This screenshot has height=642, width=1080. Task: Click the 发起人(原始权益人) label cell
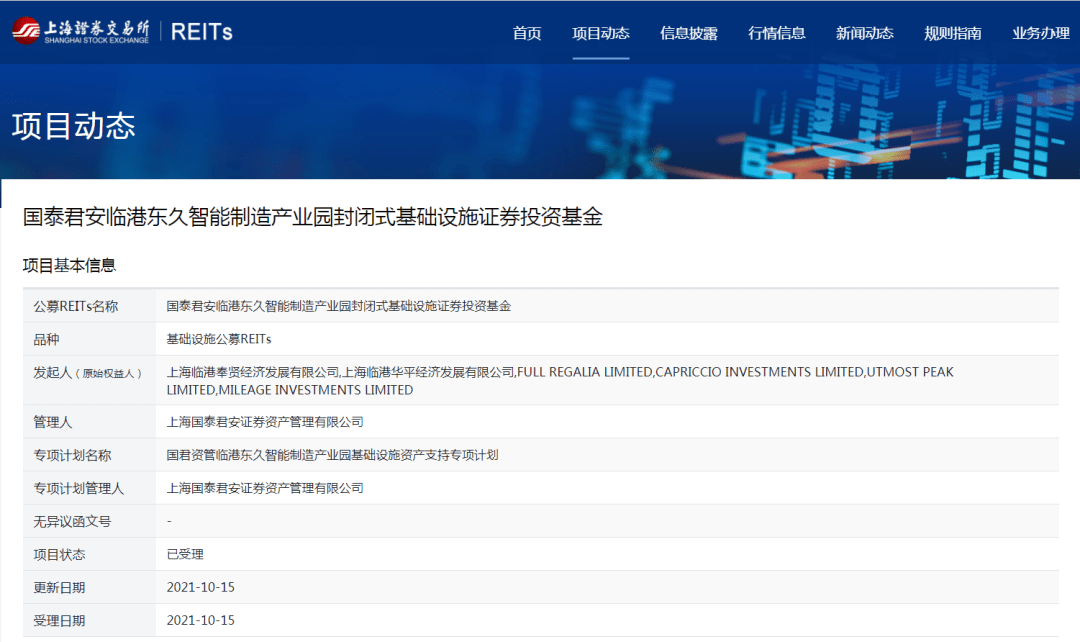(90, 380)
